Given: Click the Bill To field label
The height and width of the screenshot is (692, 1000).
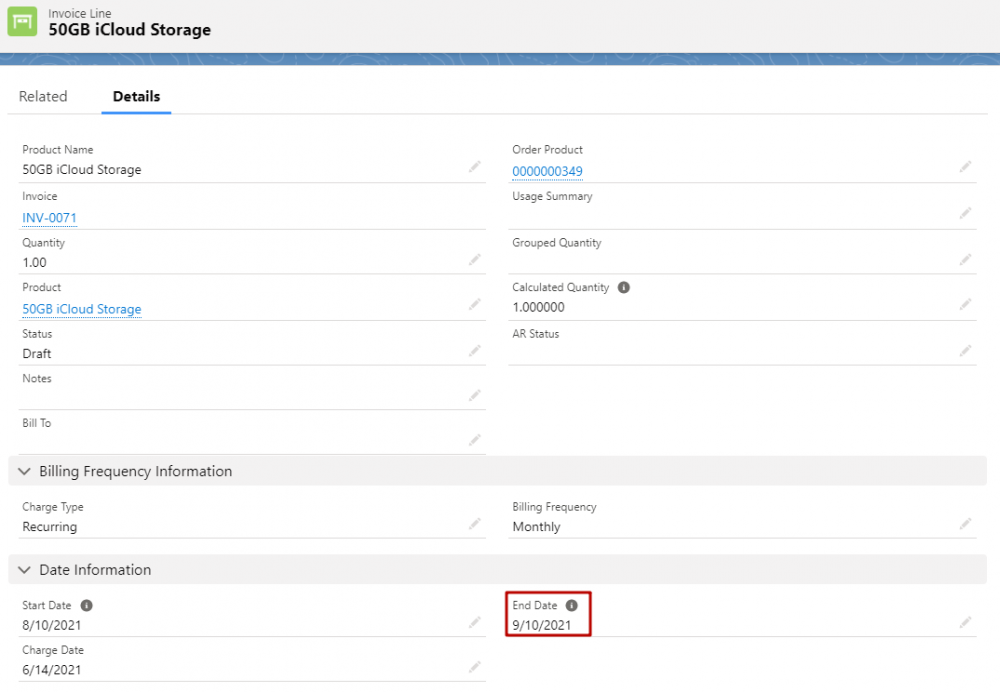Looking at the screenshot, I should coord(36,423).
